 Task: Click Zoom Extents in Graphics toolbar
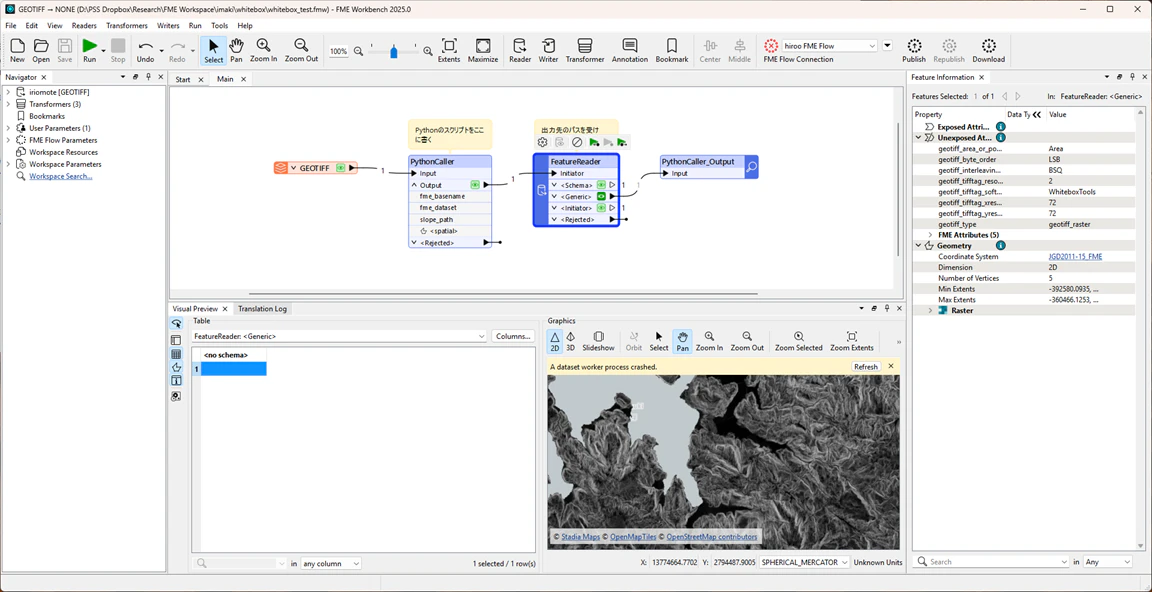pos(852,340)
